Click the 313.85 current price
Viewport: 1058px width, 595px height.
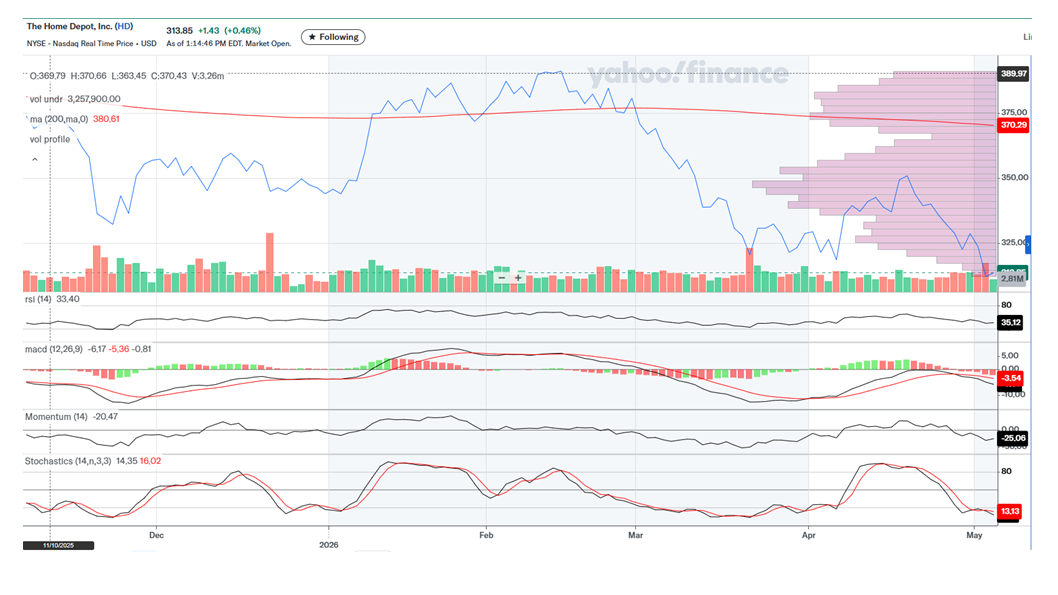179,31
